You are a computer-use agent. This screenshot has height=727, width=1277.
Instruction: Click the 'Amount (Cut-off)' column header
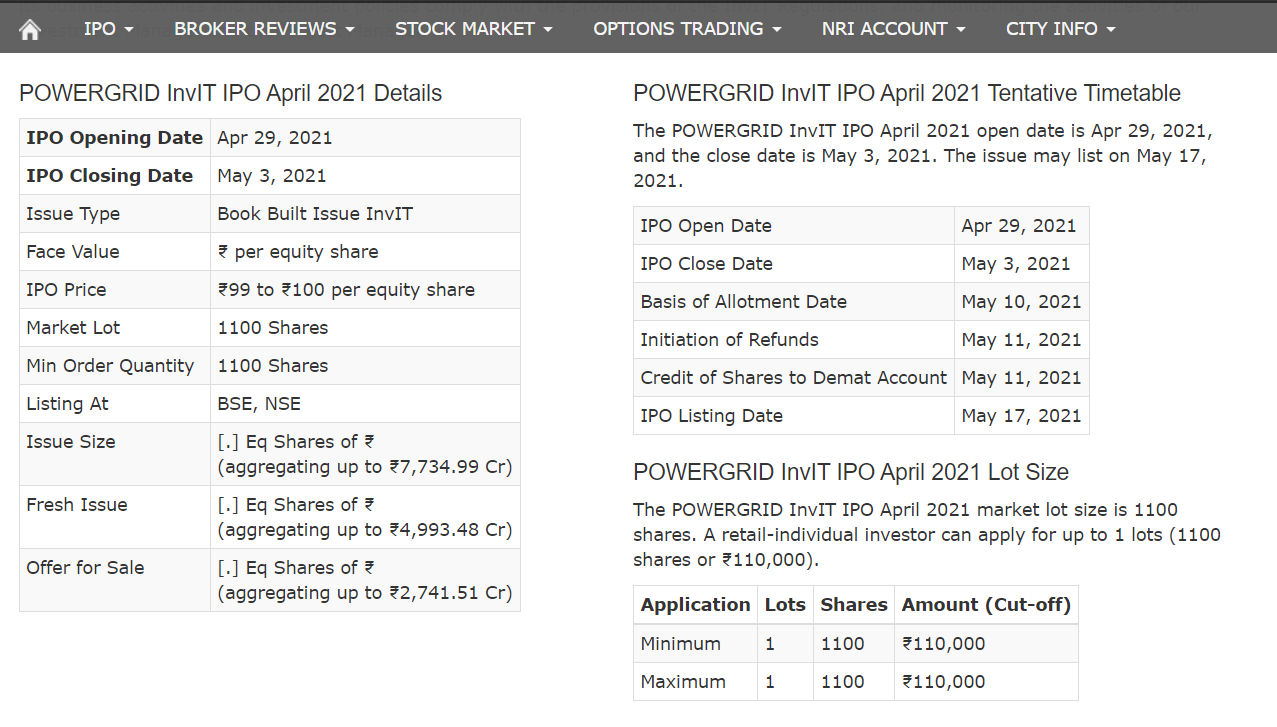(986, 605)
